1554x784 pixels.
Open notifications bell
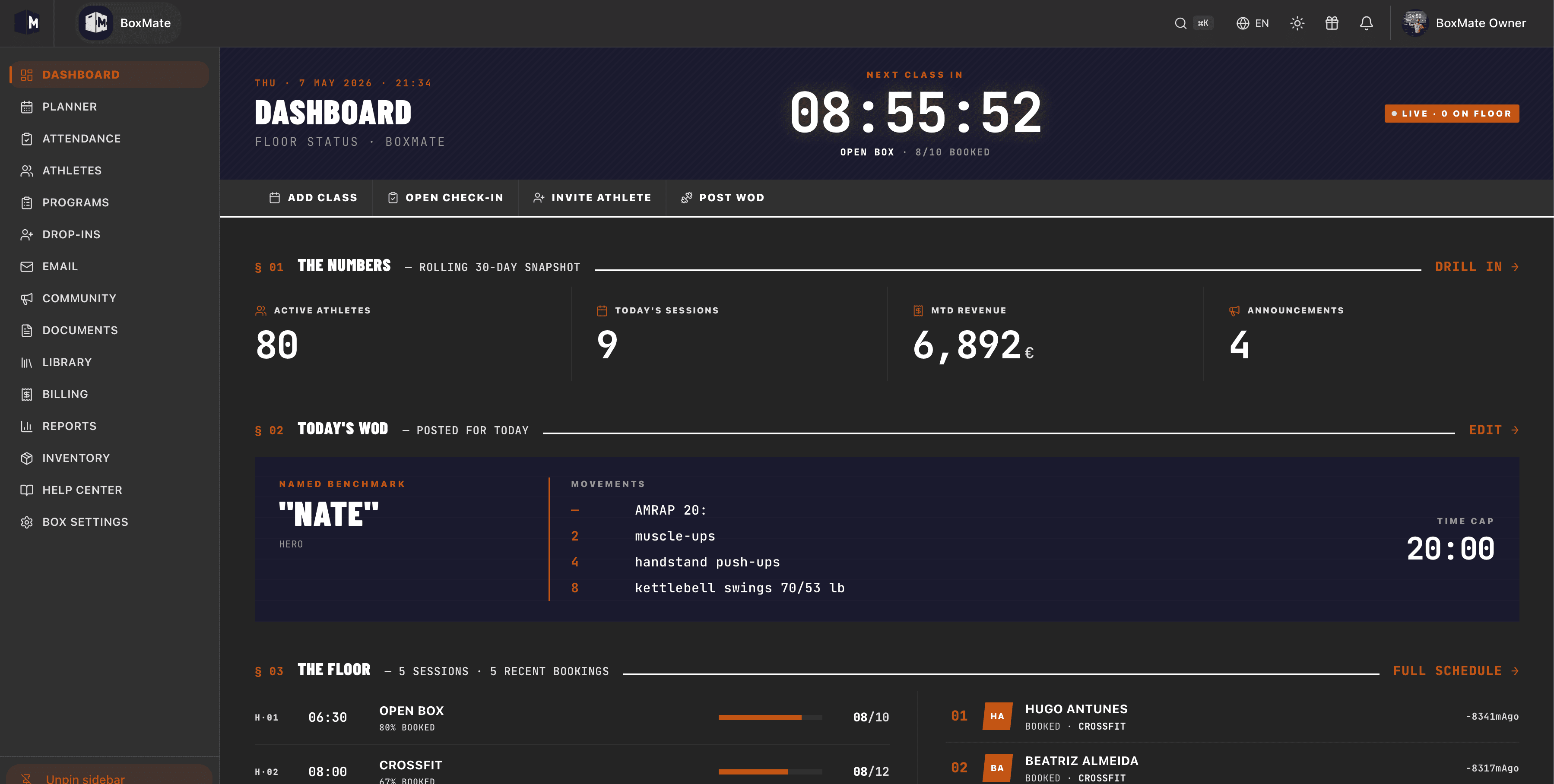[x=1367, y=23]
